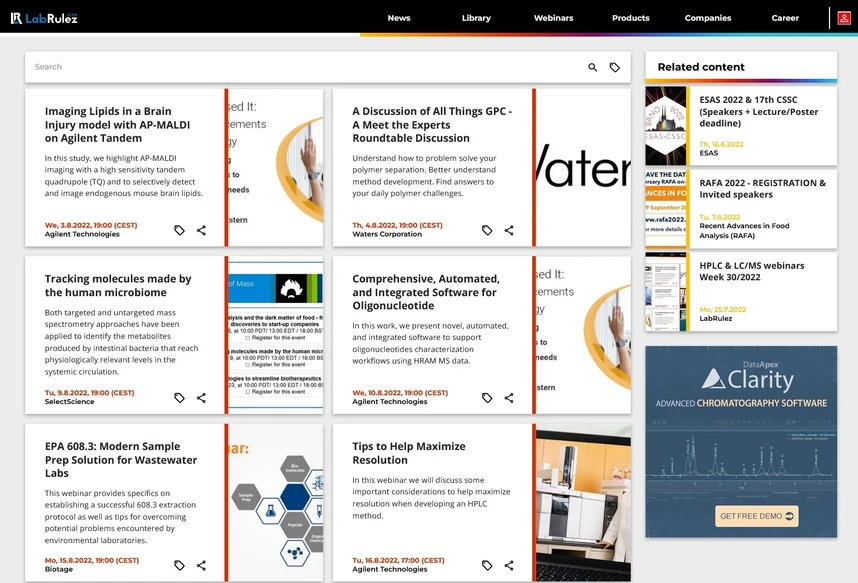The width and height of the screenshot is (858, 583).
Task: Click the search magnifier icon
Action: pyautogui.click(x=593, y=67)
